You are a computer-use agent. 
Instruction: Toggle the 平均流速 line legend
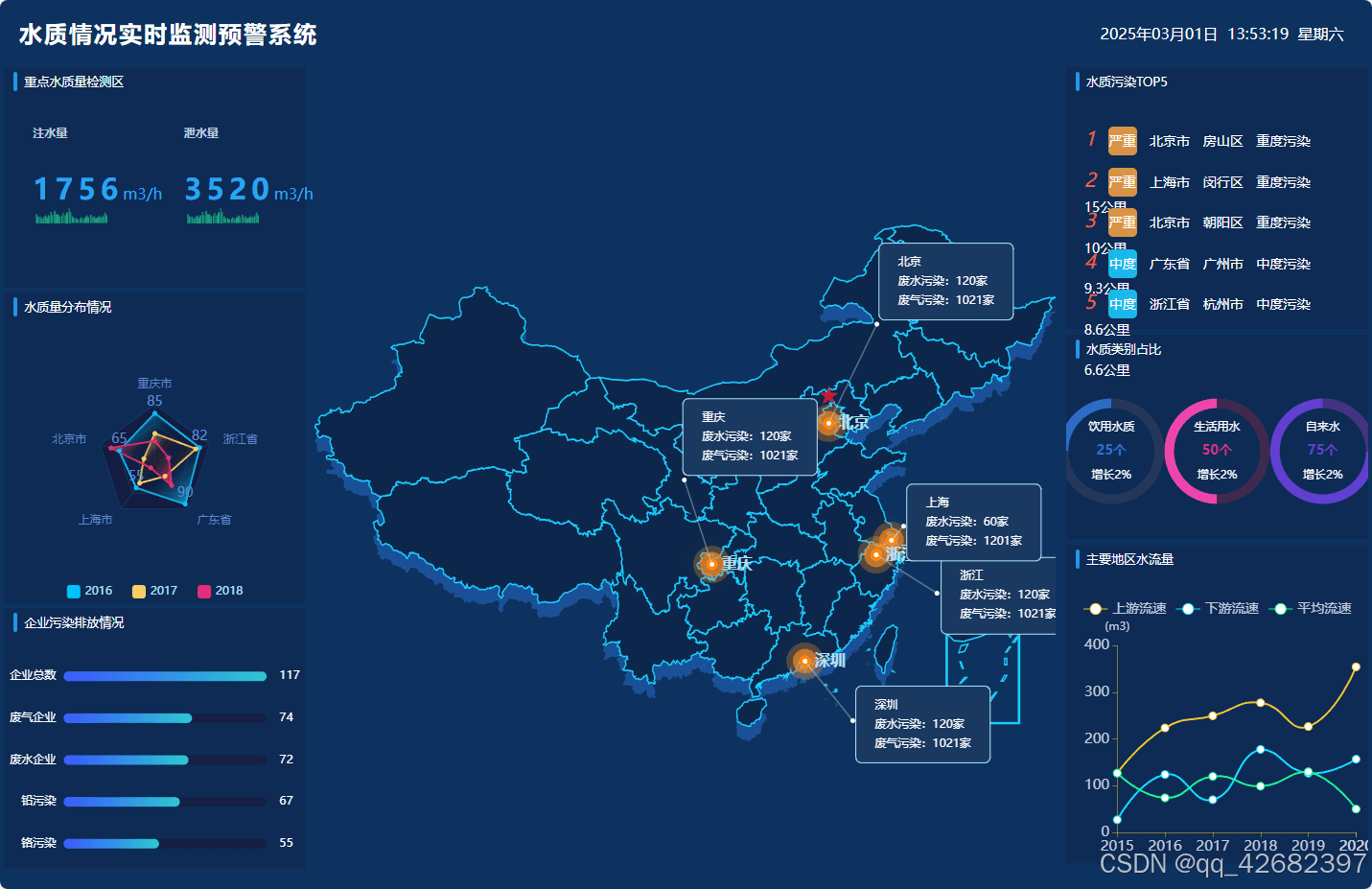pos(1310,608)
